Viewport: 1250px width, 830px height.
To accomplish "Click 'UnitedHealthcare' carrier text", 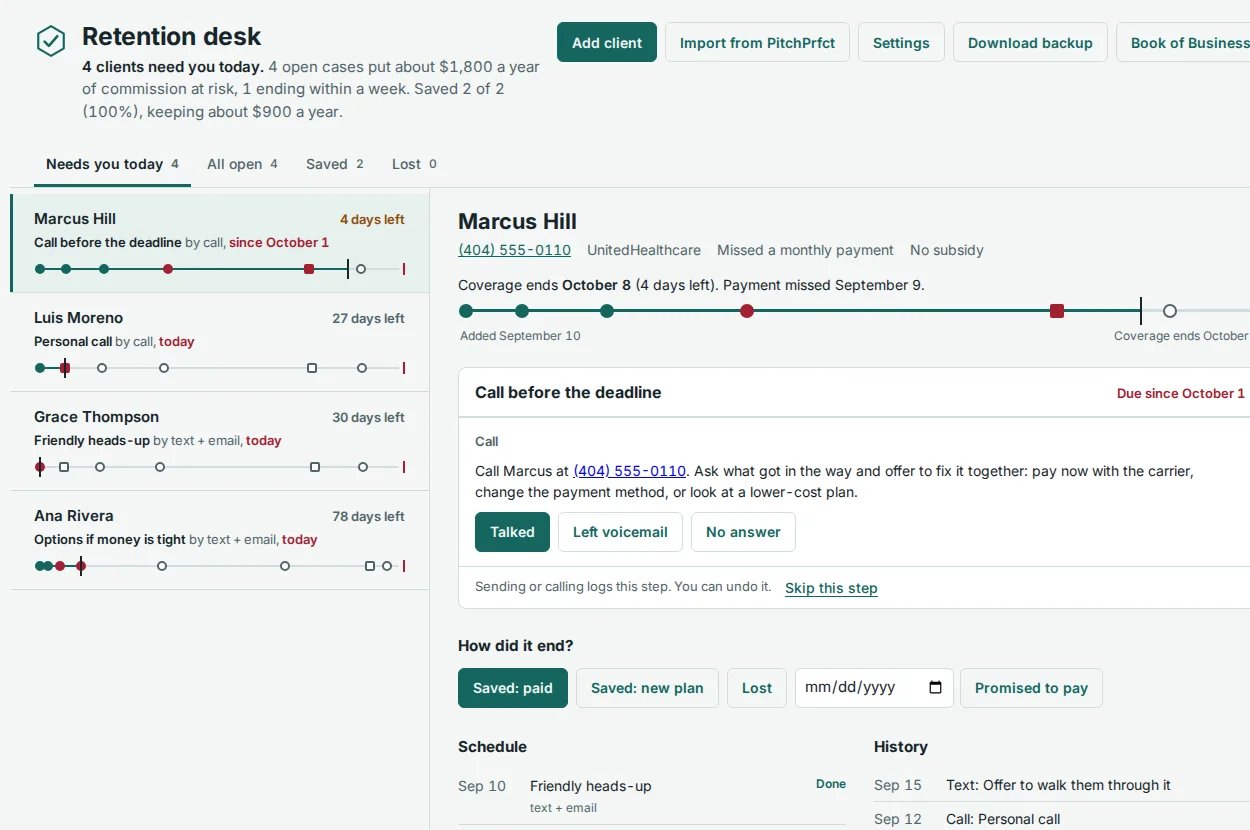I will click(644, 250).
